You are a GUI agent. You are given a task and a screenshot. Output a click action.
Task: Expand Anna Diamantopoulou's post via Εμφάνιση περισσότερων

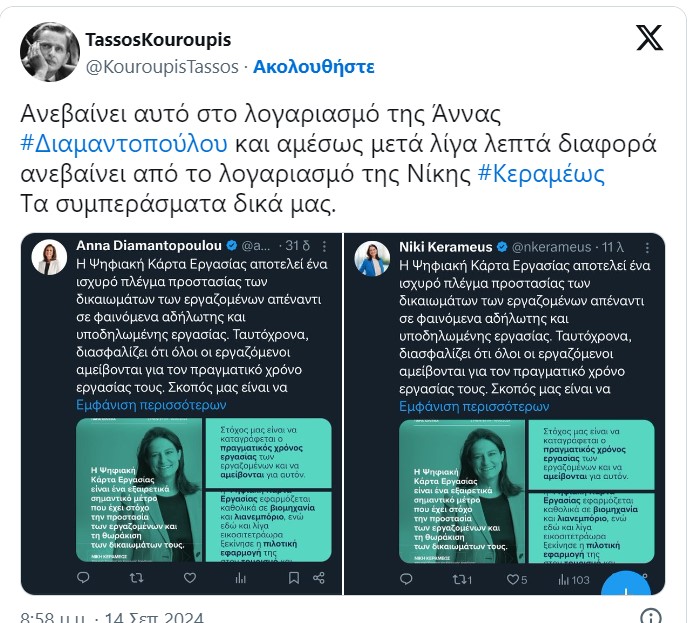pyautogui.click(x=151, y=405)
